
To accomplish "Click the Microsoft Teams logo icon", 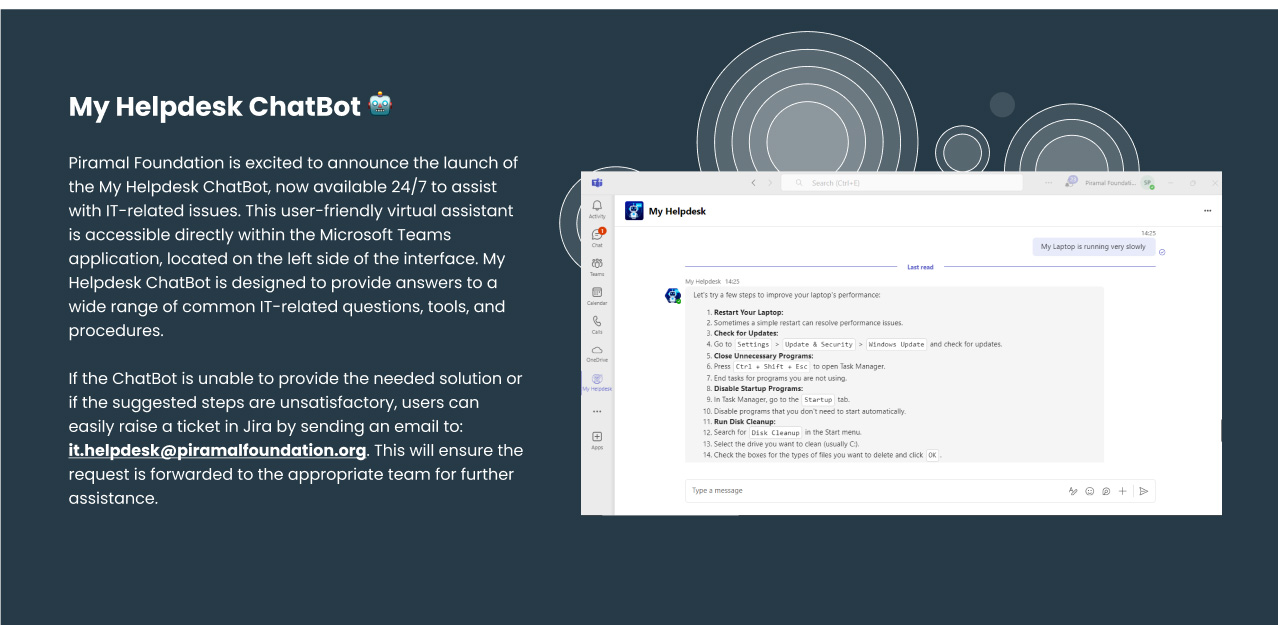I will (x=597, y=183).
